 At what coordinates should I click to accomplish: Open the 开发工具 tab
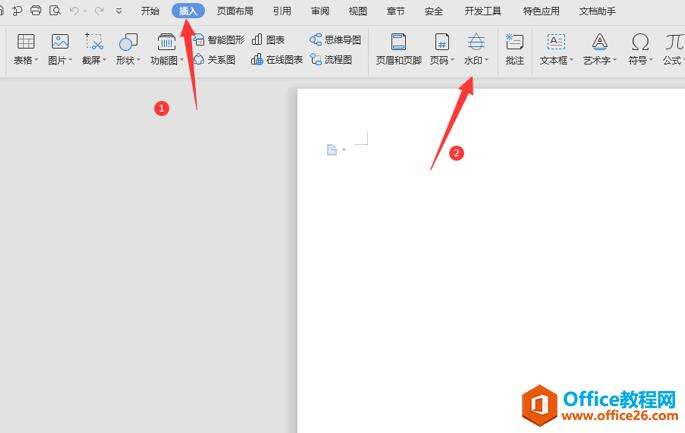click(482, 11)
